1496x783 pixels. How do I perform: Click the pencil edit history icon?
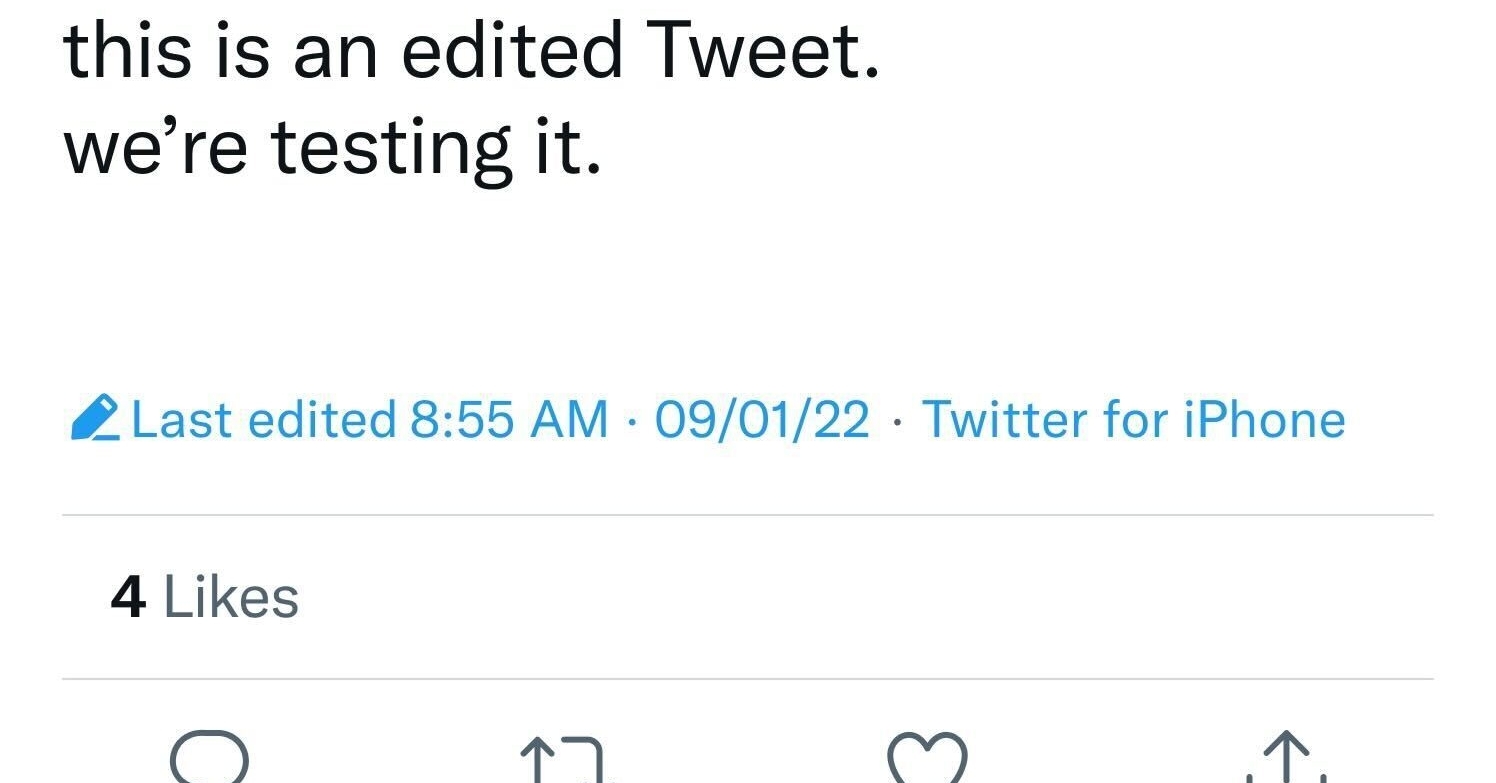point(96,419)
